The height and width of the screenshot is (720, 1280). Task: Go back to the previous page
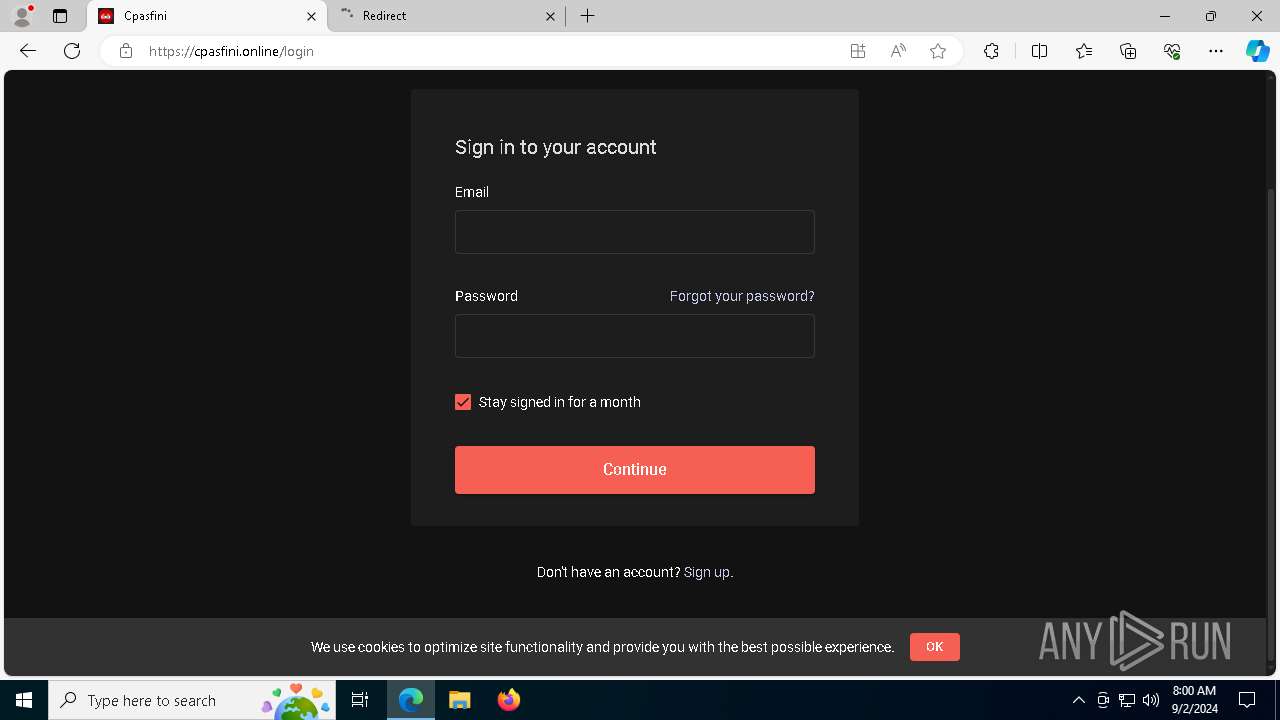tap(28, 51)
